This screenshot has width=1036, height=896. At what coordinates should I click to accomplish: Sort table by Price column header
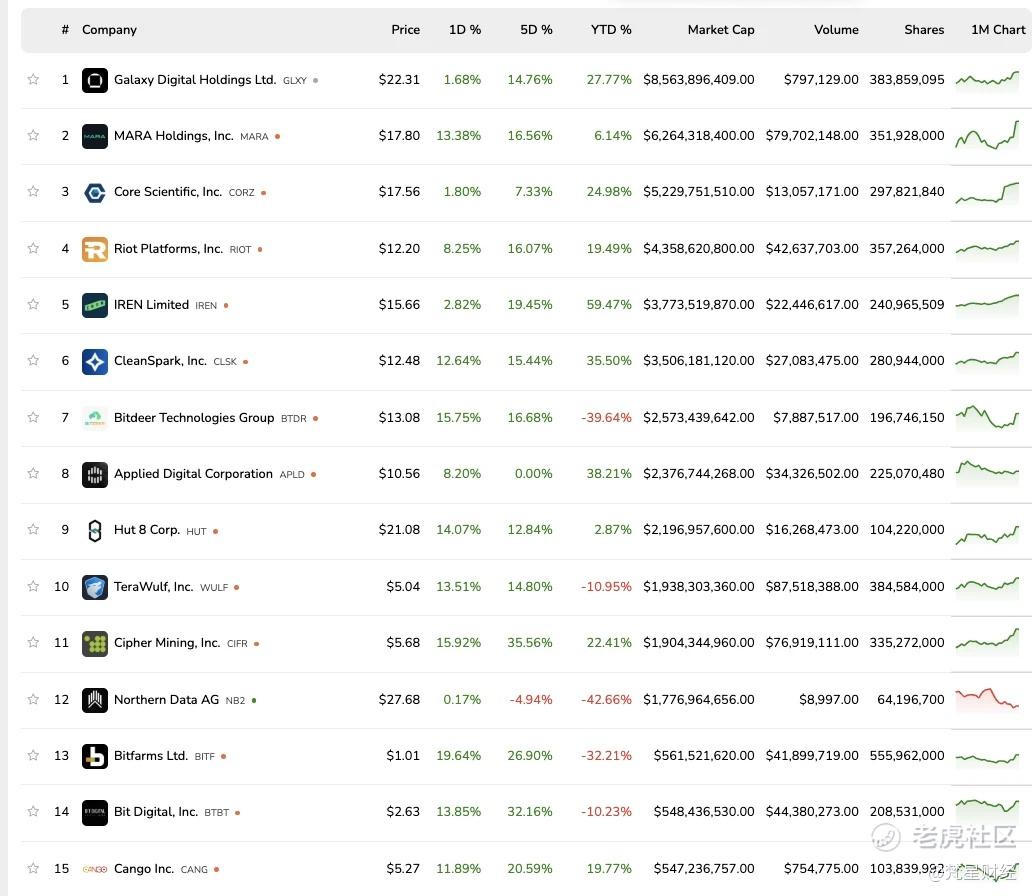coord(405,30)
